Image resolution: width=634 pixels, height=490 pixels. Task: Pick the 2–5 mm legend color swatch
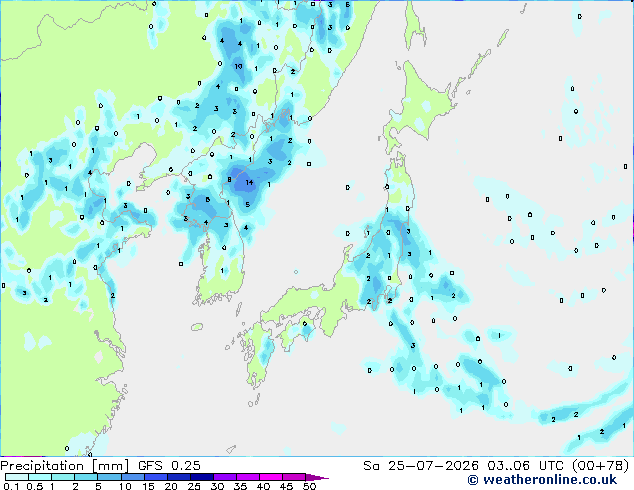[86, 477]
